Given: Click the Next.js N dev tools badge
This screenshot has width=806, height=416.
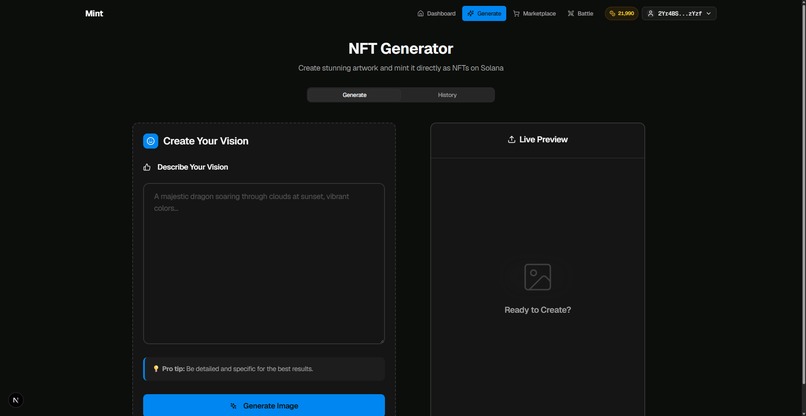Looking at the screenshot, I should 16,400.
